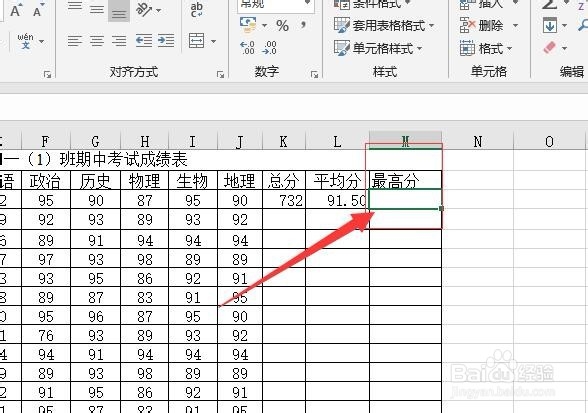Select column L header

(337, 141)
